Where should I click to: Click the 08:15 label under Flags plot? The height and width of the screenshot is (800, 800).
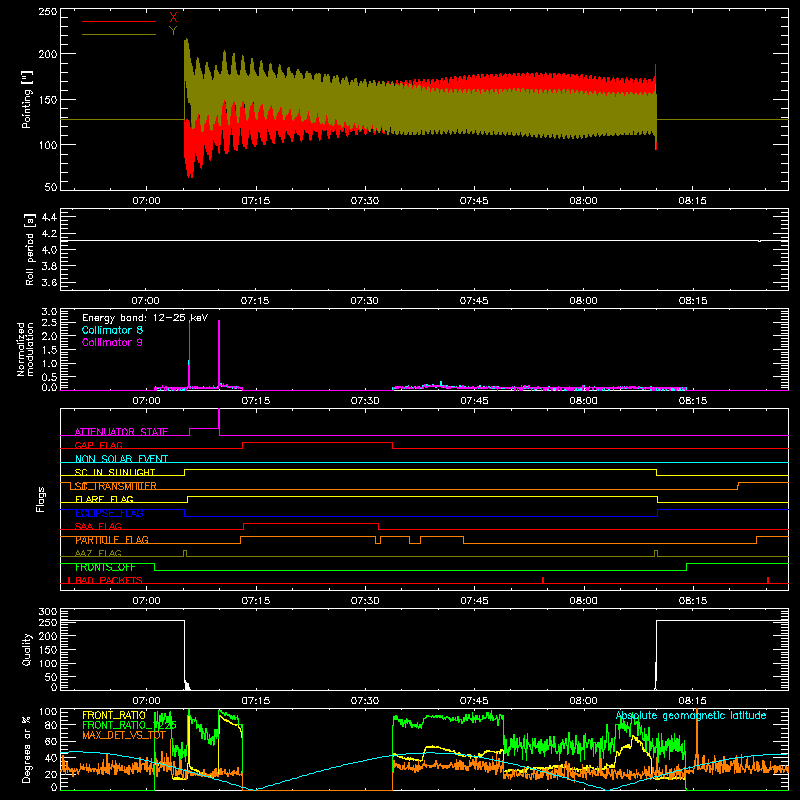[x=692, y=601]
